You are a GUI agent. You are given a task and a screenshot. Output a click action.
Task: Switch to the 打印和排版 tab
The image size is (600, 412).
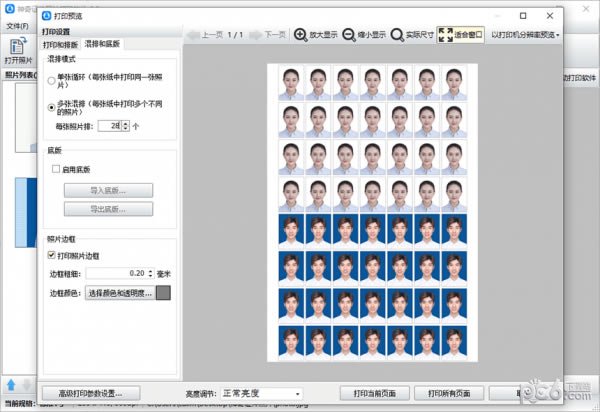coord(60,45)
